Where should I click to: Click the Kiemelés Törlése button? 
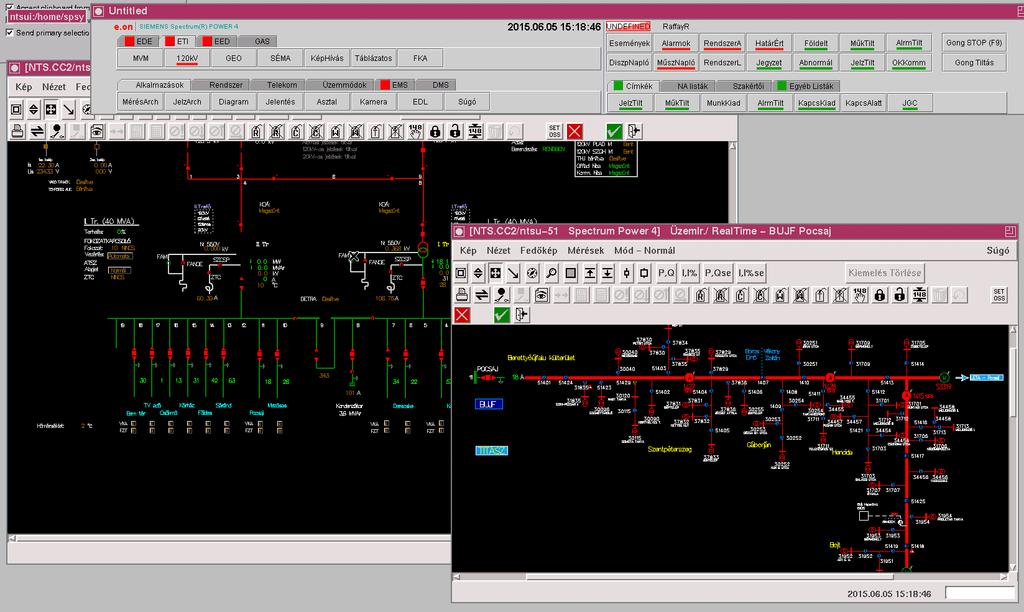pyautogui.click(x=884, y=273)
